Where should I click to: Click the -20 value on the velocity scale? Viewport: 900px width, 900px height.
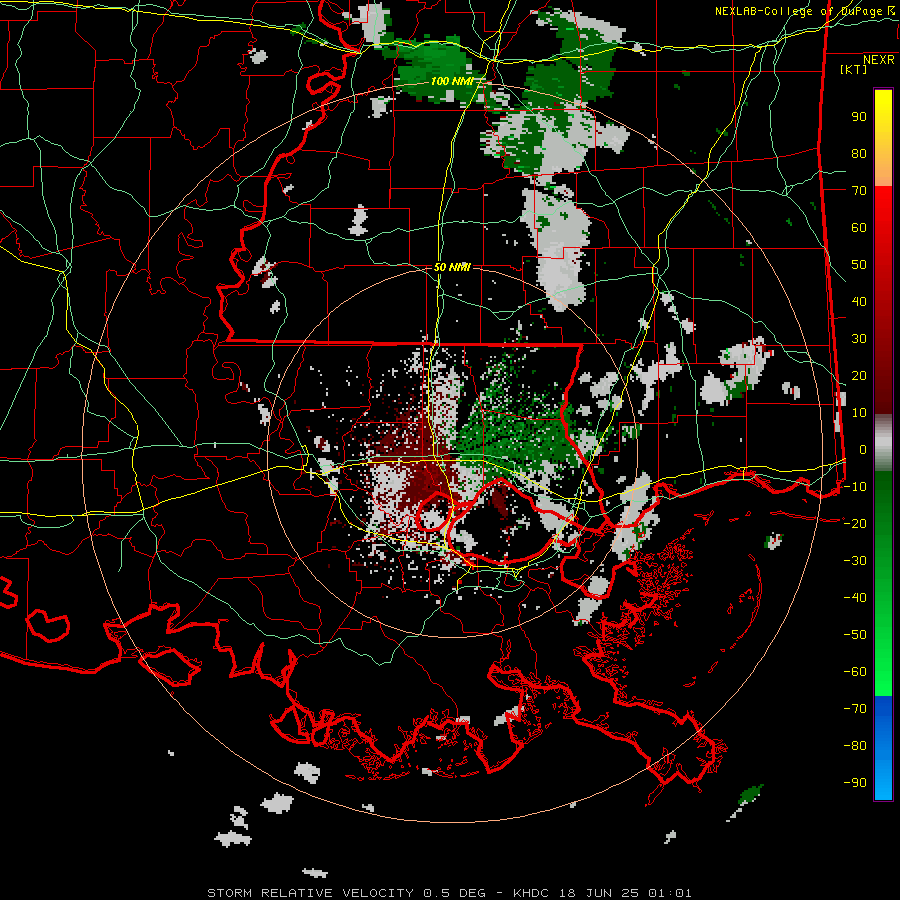tap(855, 523)
